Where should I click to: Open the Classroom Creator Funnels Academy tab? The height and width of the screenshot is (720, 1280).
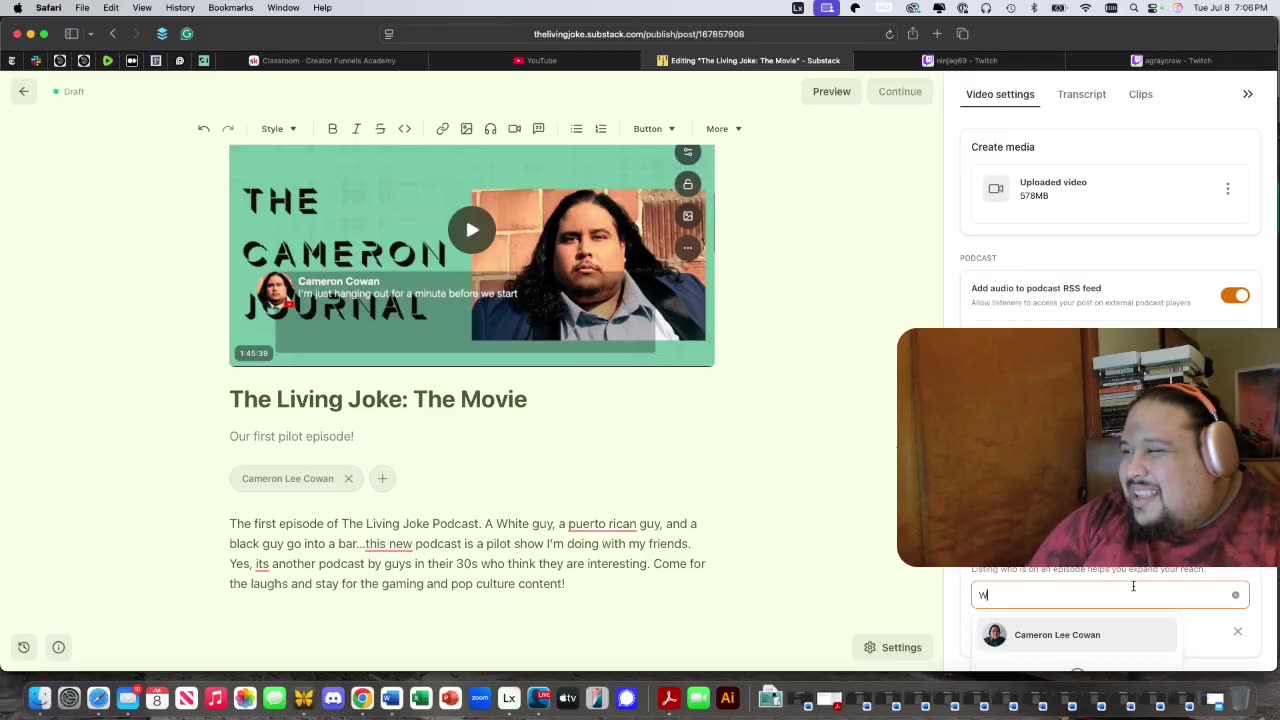pos(322,60)
